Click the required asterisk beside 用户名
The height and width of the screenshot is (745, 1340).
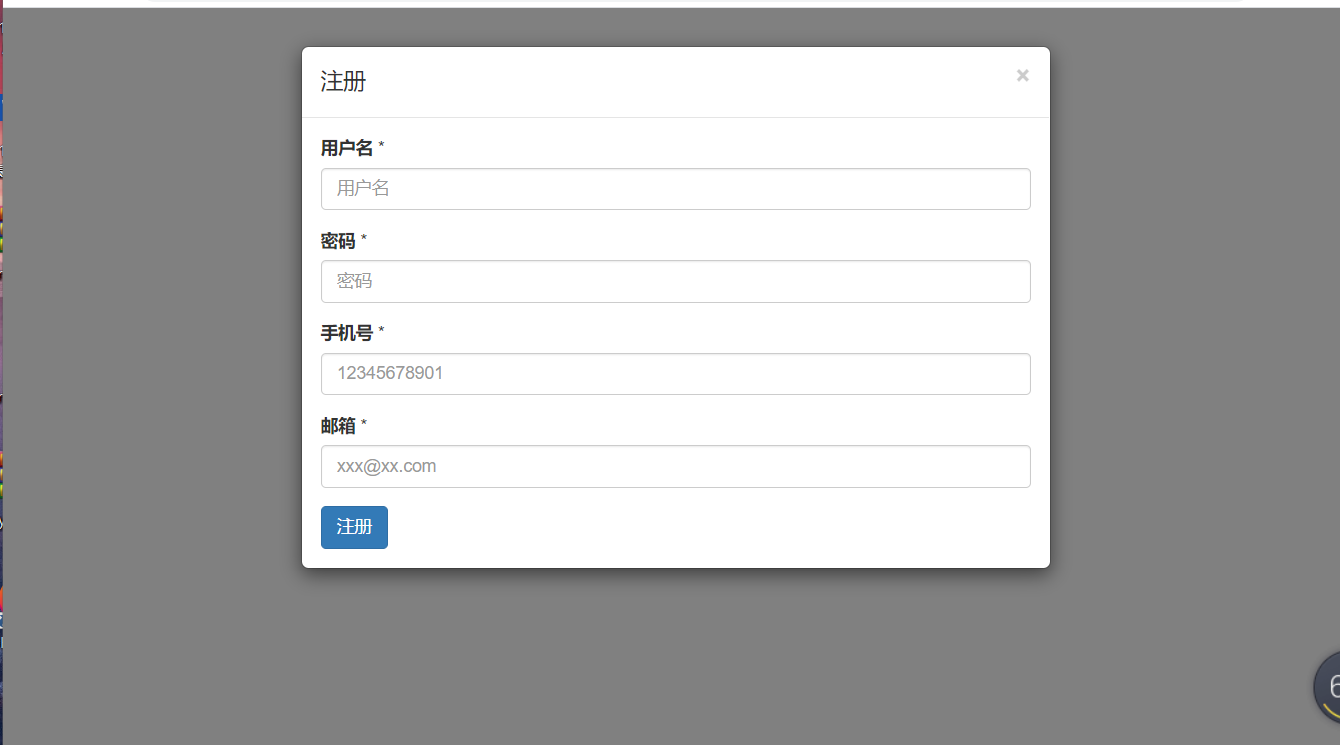pyautogui.click(x=382, y=143)
